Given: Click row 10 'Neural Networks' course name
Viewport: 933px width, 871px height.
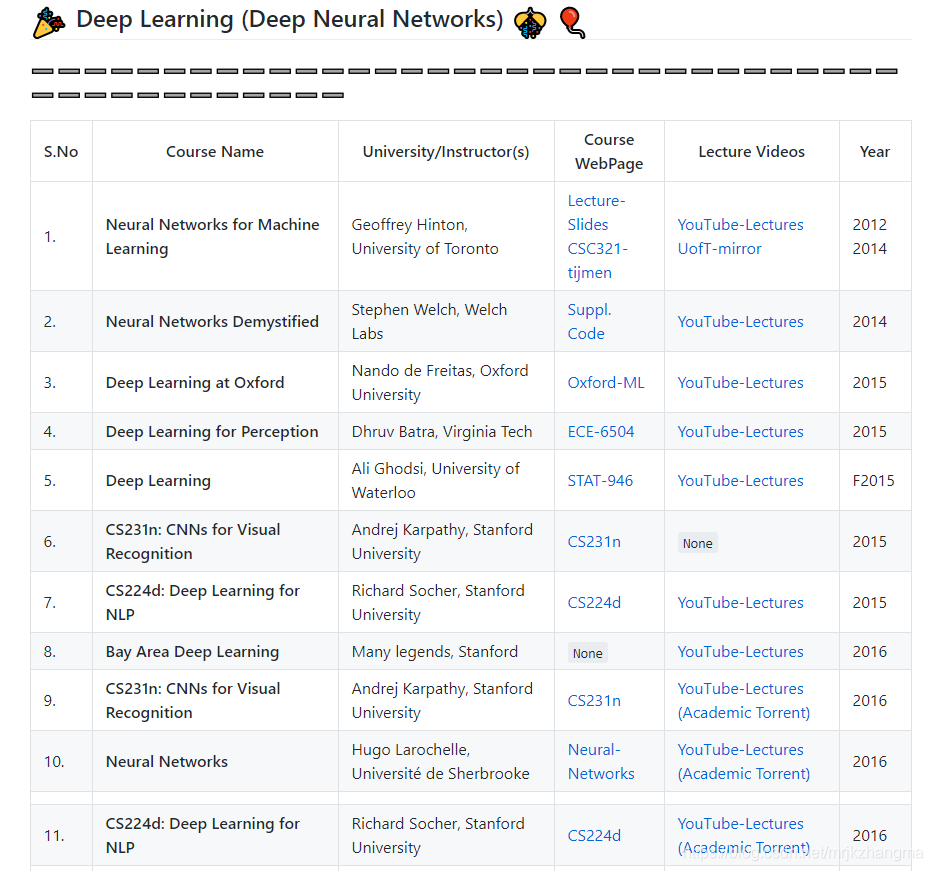Looking at the screenshot, I should 167,762.
